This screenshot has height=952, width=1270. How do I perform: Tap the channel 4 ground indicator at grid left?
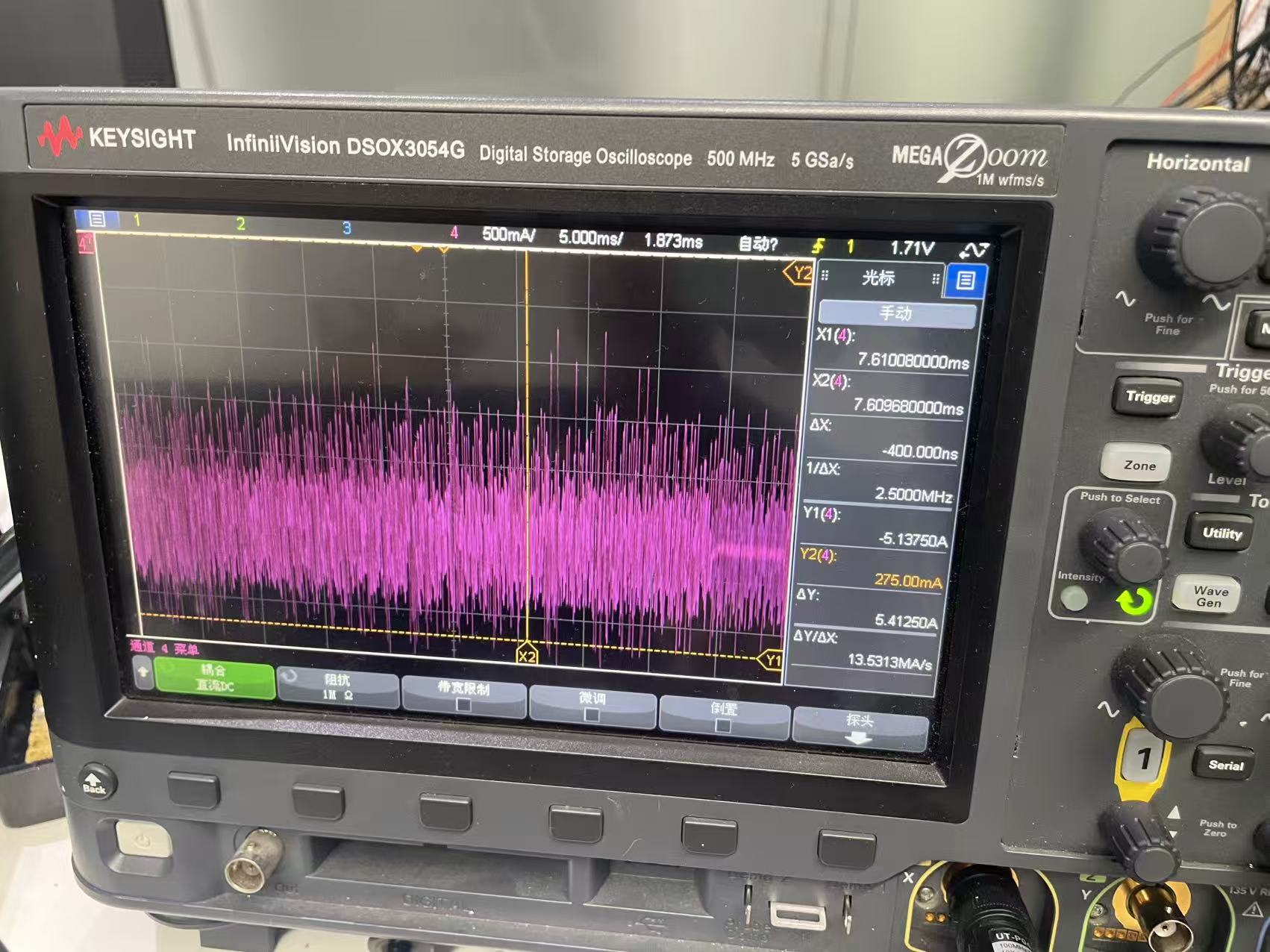click(86, 243)
